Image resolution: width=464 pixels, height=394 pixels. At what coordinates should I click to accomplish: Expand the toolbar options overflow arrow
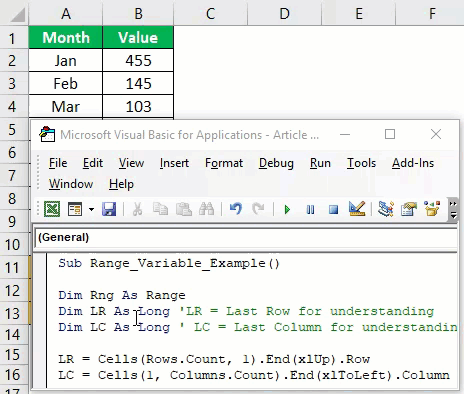click(453, 210)
